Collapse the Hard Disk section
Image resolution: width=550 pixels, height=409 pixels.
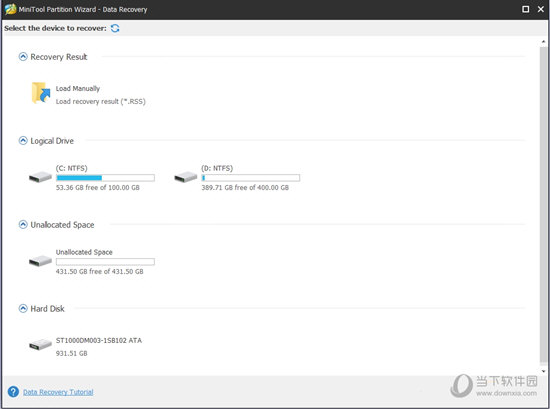[23, 308]
